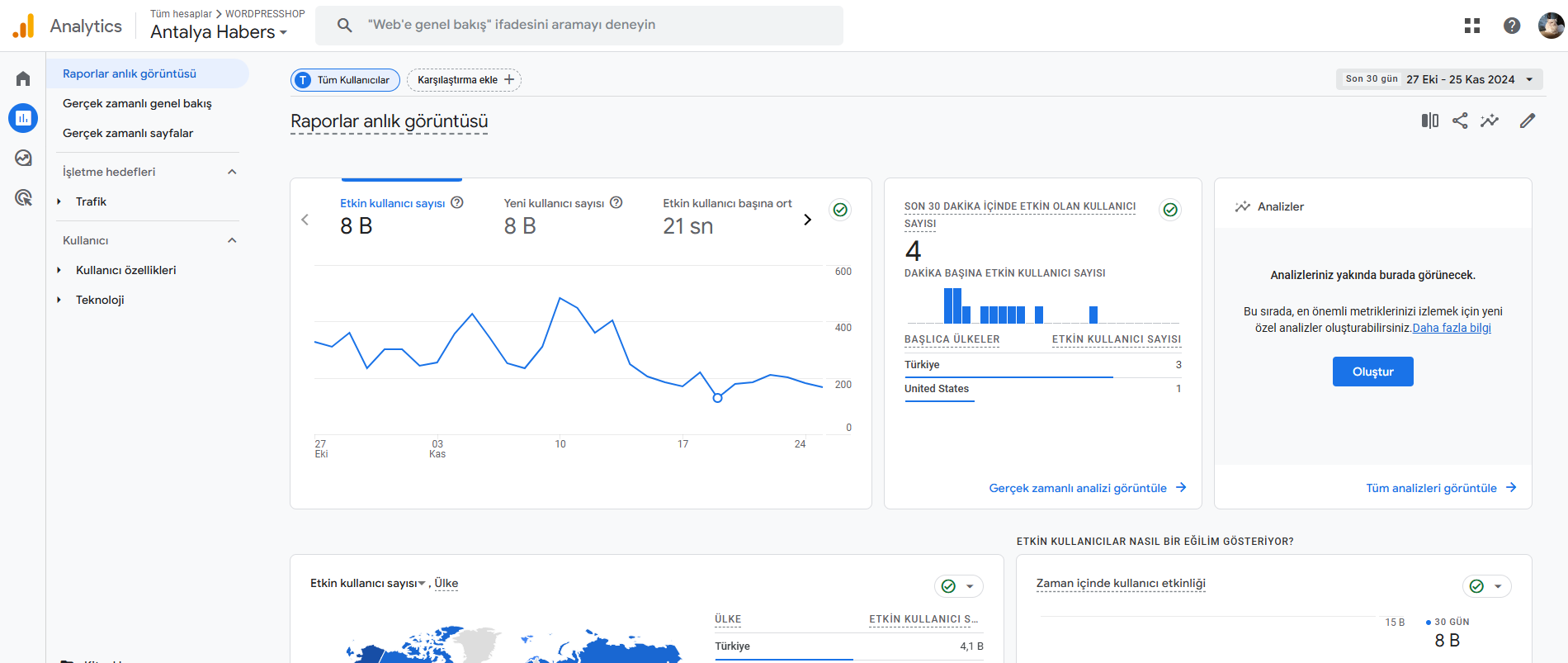
Task: Click the Share this report icon
Action: pyautogui.click(x=1460, y=121)
